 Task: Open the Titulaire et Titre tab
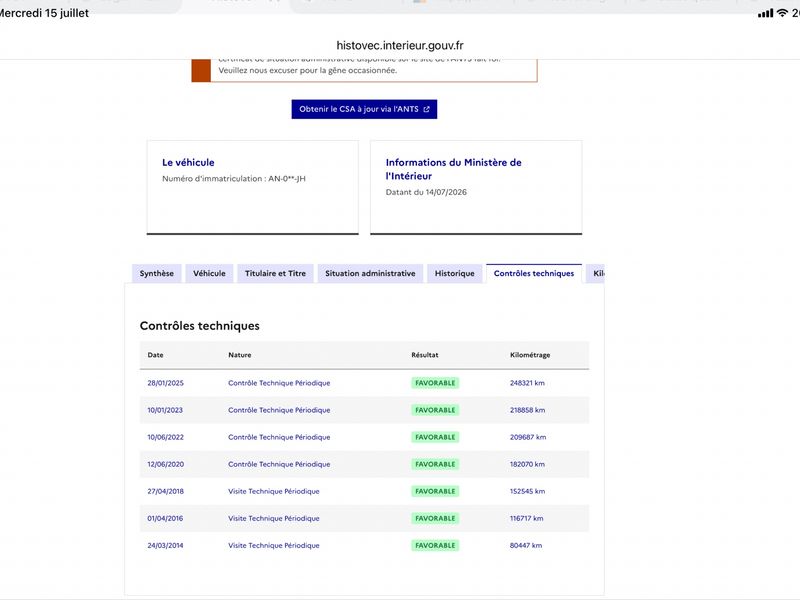(x=276, y=273)
